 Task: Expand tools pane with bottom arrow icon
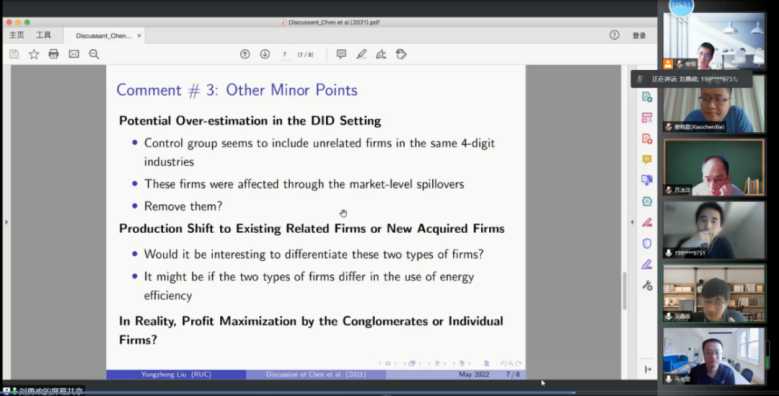647,369
